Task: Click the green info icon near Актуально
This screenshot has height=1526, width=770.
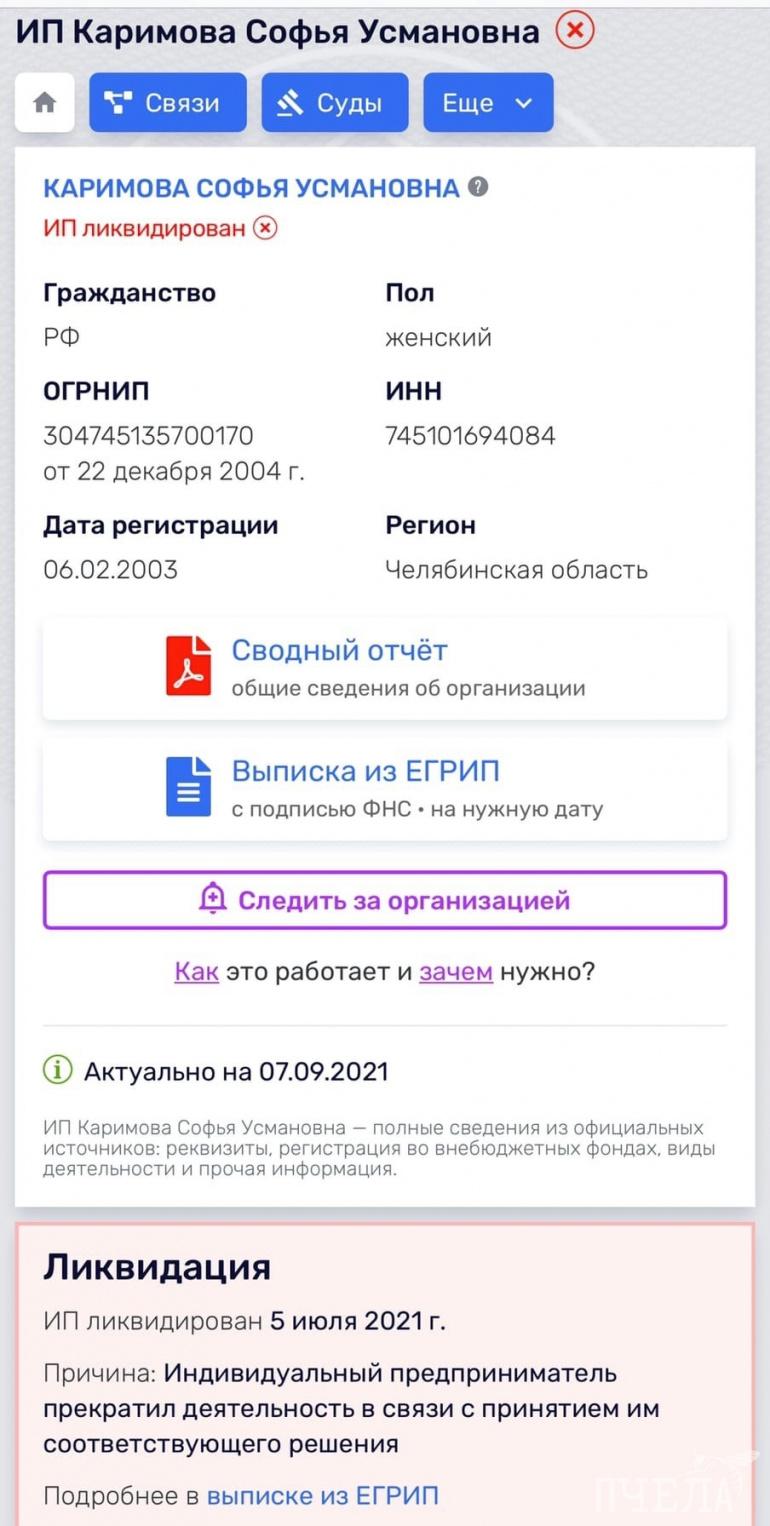Action: [58, 1071]
